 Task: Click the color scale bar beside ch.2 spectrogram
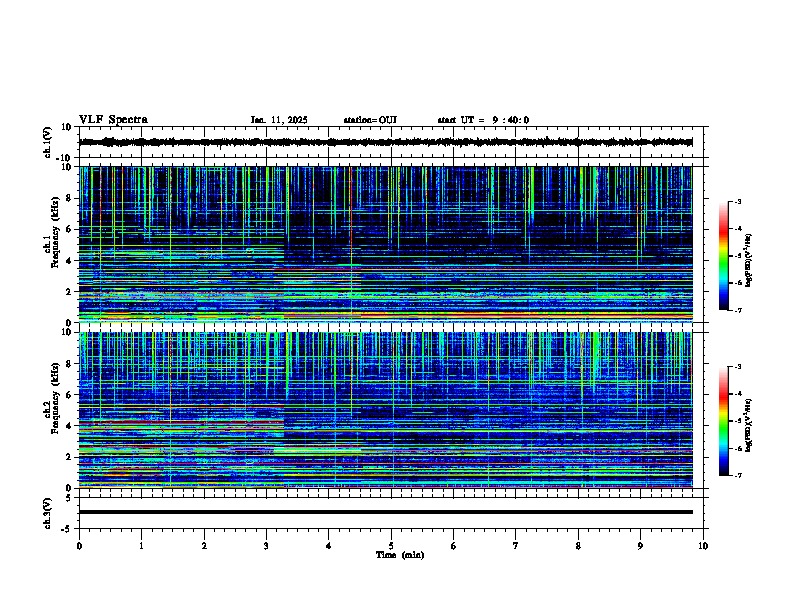coord(723,421)
